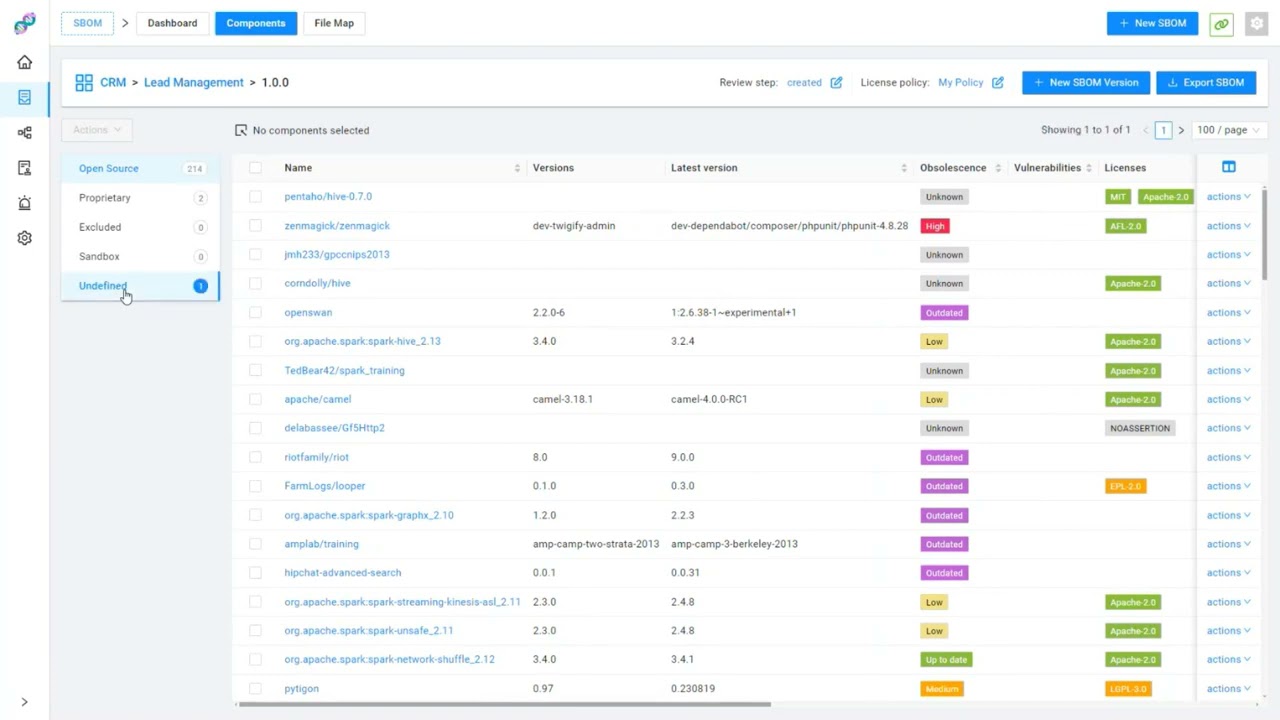1280x720 pixels.
Task: Open actions dropdown for pytigon row
Action: point(1228,688)
